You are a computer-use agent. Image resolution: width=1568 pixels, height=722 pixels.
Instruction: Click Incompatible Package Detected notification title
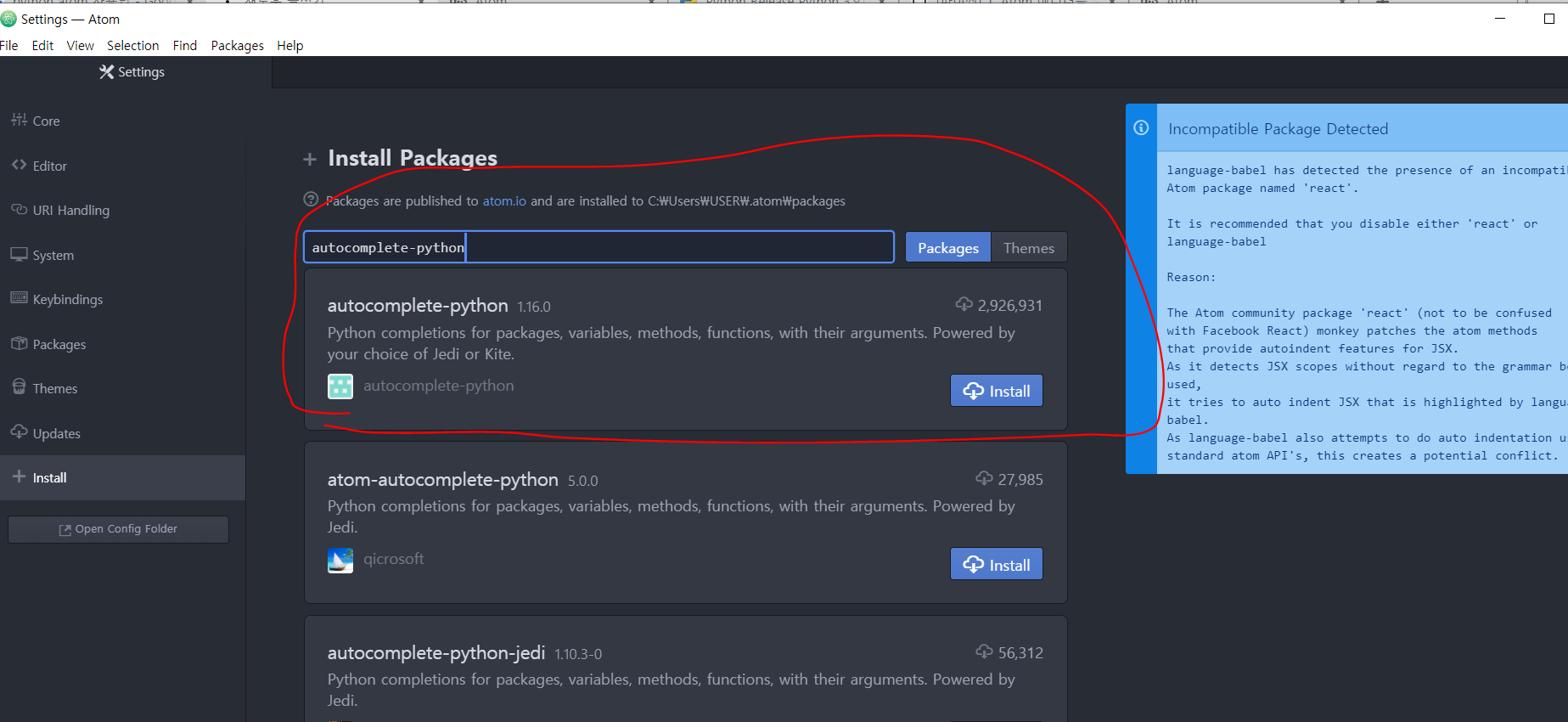(1279, 129)
